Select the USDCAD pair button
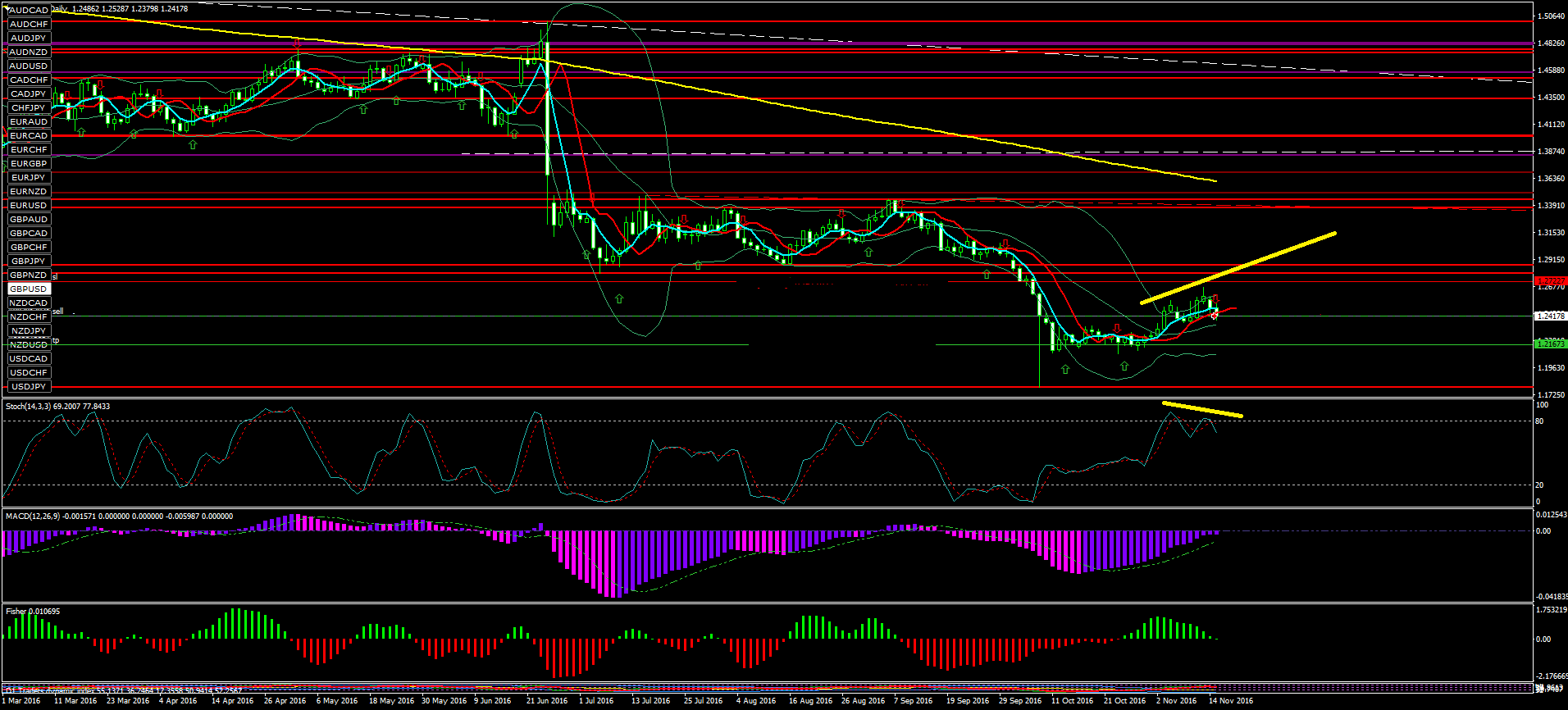Image resolution: width=1568 pixels, height=710 pixels. point(29,359)
